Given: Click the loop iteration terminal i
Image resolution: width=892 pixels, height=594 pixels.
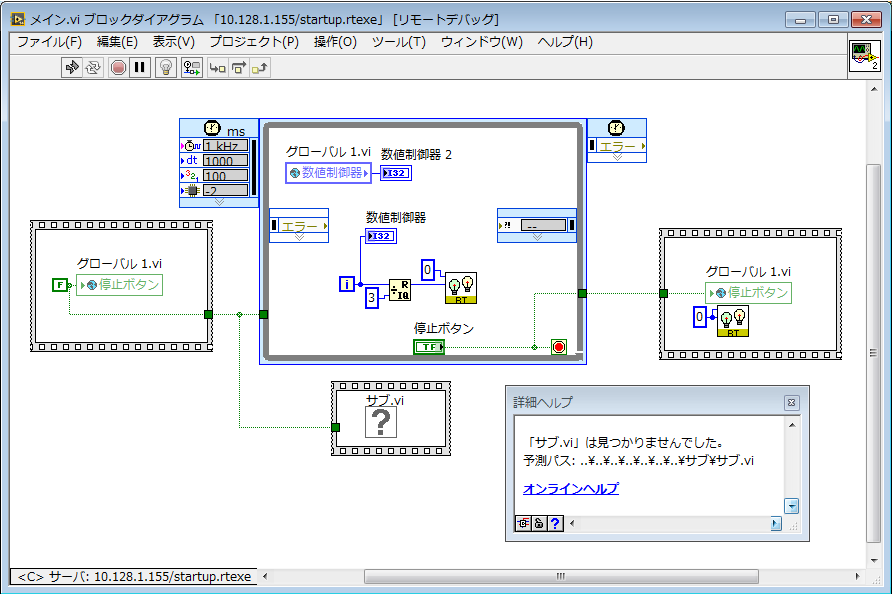Looking at the screenshot, I should 346,283.
